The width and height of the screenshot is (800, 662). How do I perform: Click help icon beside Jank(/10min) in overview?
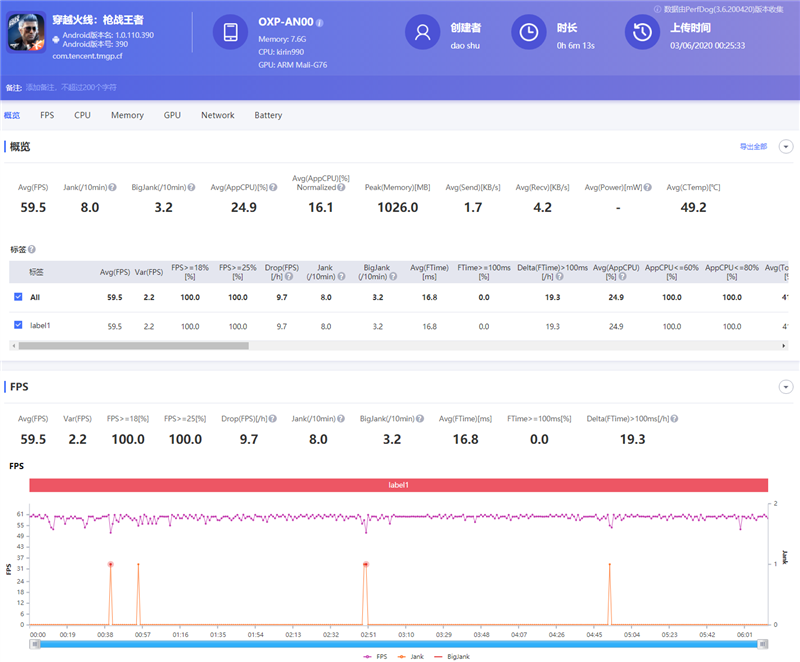click(x=112, y=187)
